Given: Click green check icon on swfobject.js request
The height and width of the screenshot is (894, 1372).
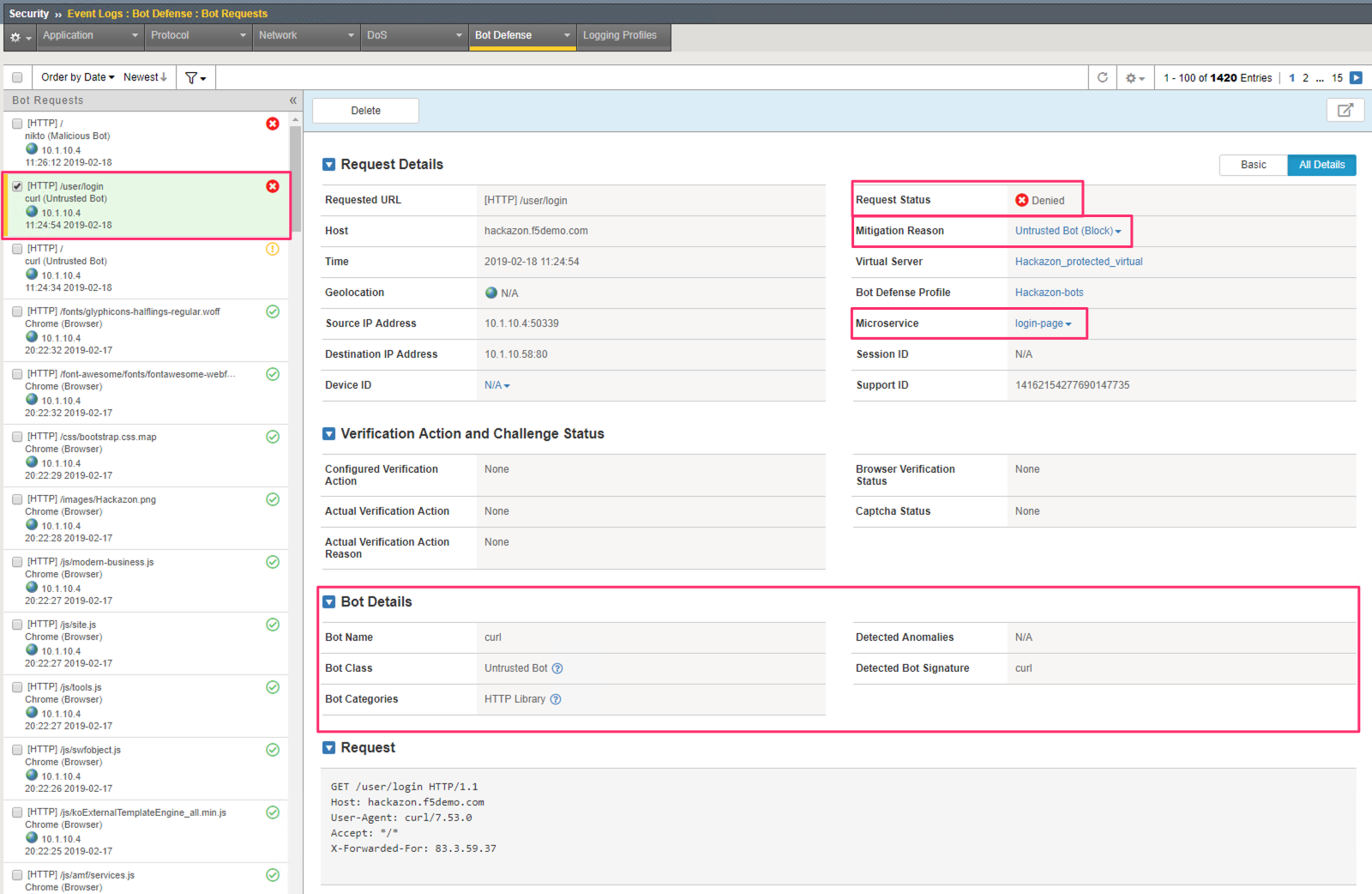Looking at the screenshot, I should [273, 750].
